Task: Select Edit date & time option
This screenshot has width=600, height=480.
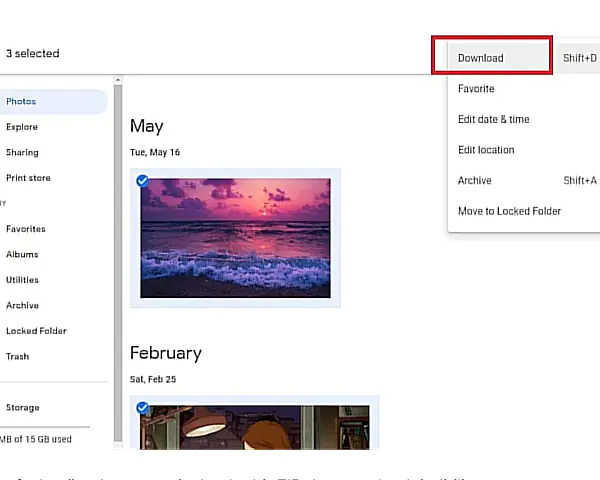Action: 494,120
